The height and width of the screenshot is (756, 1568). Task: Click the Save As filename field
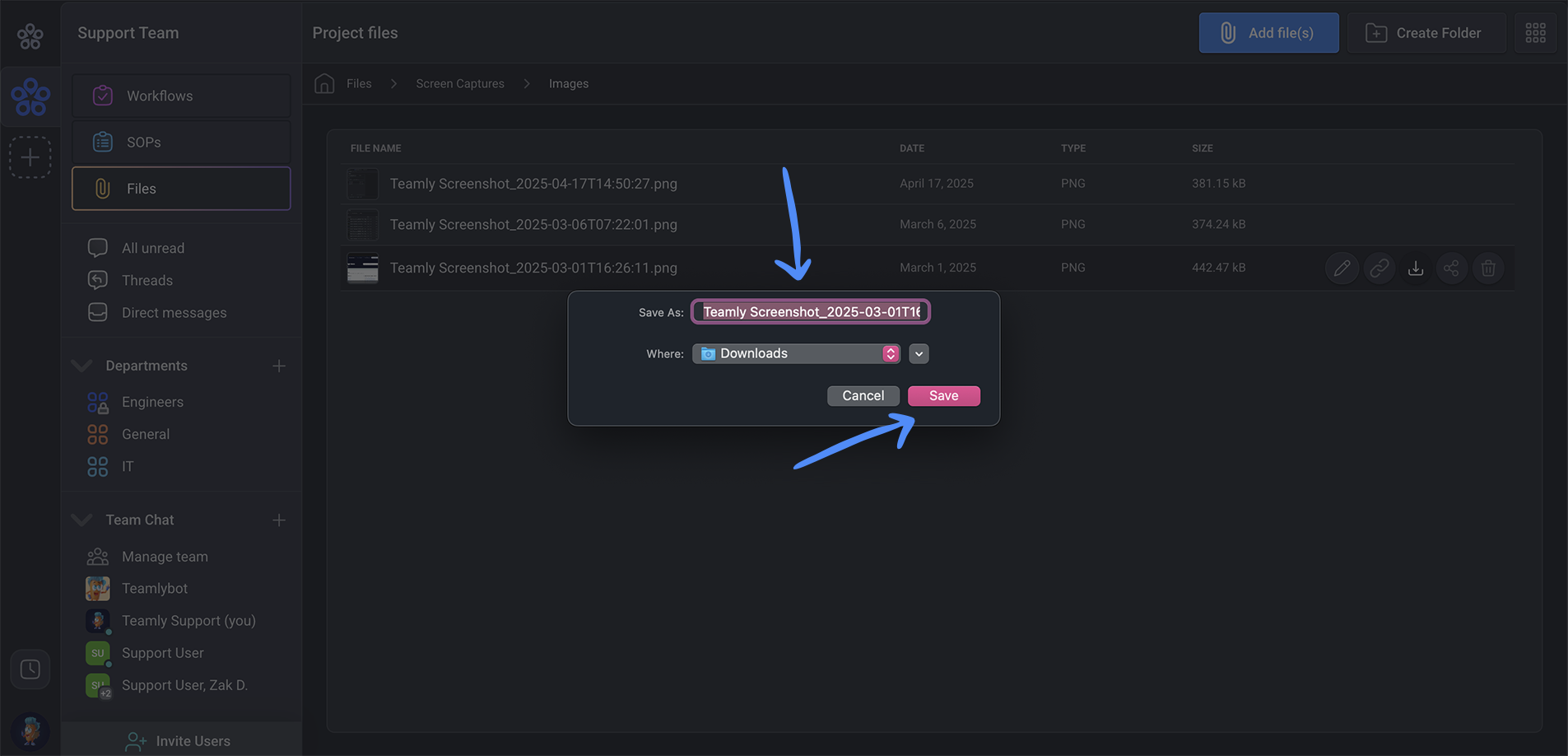tap(811, 311)
